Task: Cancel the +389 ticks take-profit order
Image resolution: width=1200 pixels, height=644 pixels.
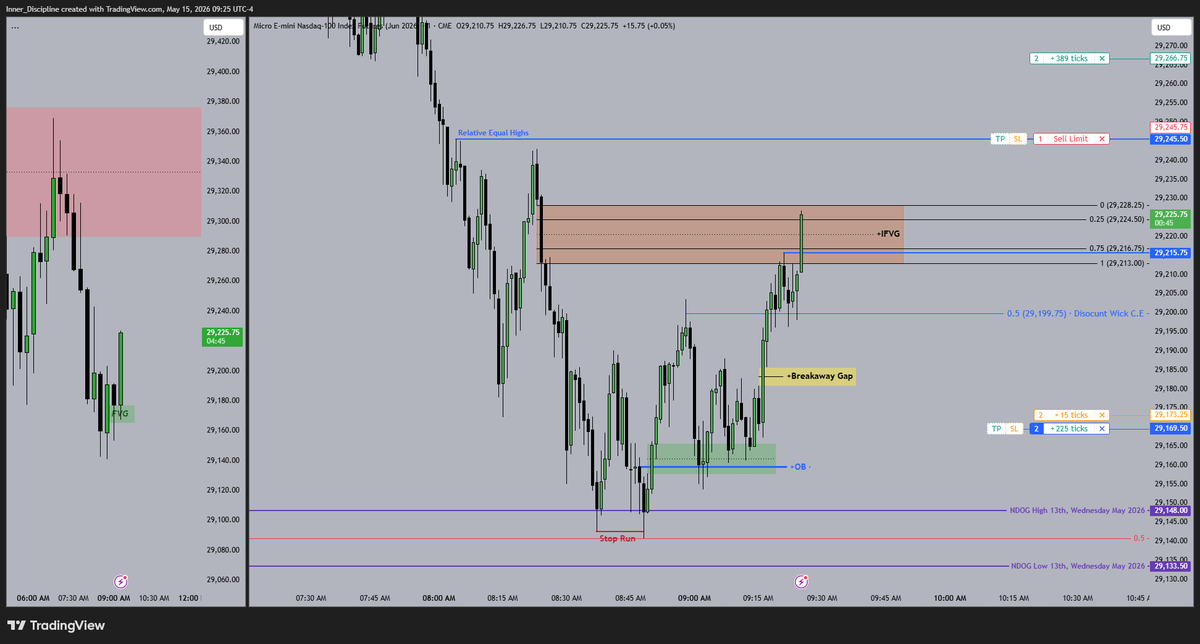Action: tap(1102, 59)
